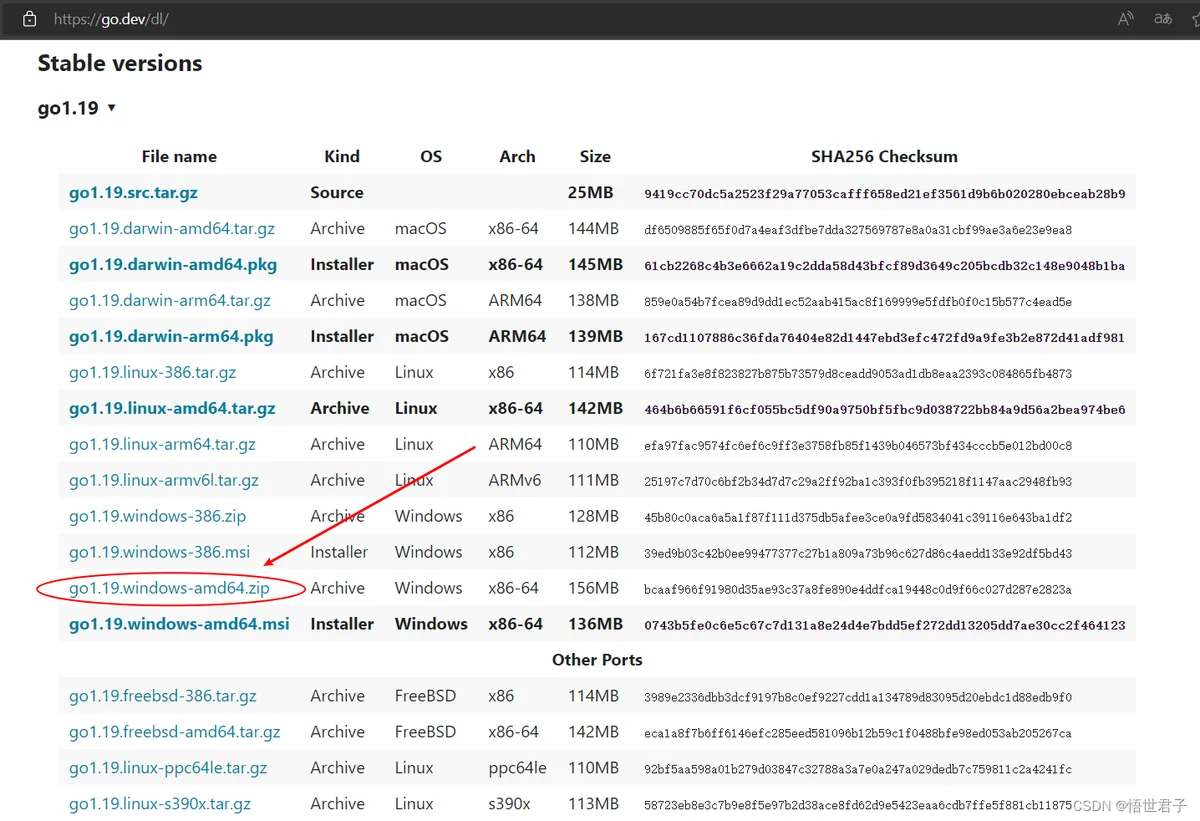1200x821 pixels.
Task: Click the lock icon in the address bar
Action: (x=30, y=19)
